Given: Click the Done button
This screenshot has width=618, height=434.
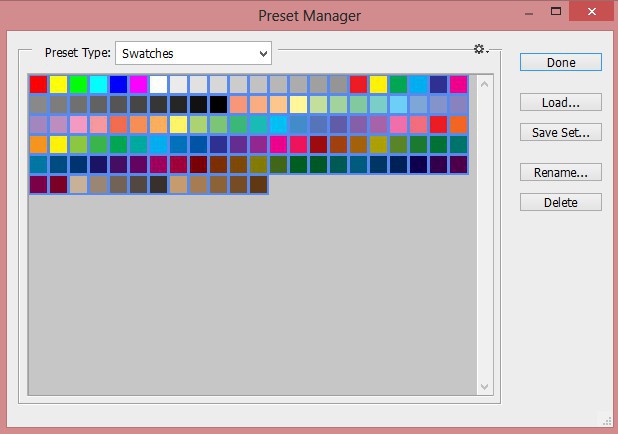Looking at the screenshot, I should pos(560,62).
